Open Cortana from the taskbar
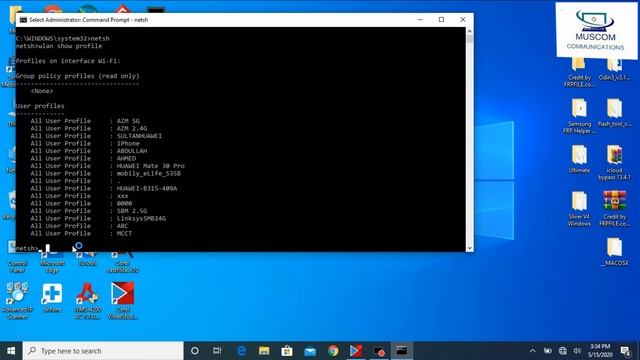Image resolution: width=640 pixels, height=360 pixels. pos(195,351)
